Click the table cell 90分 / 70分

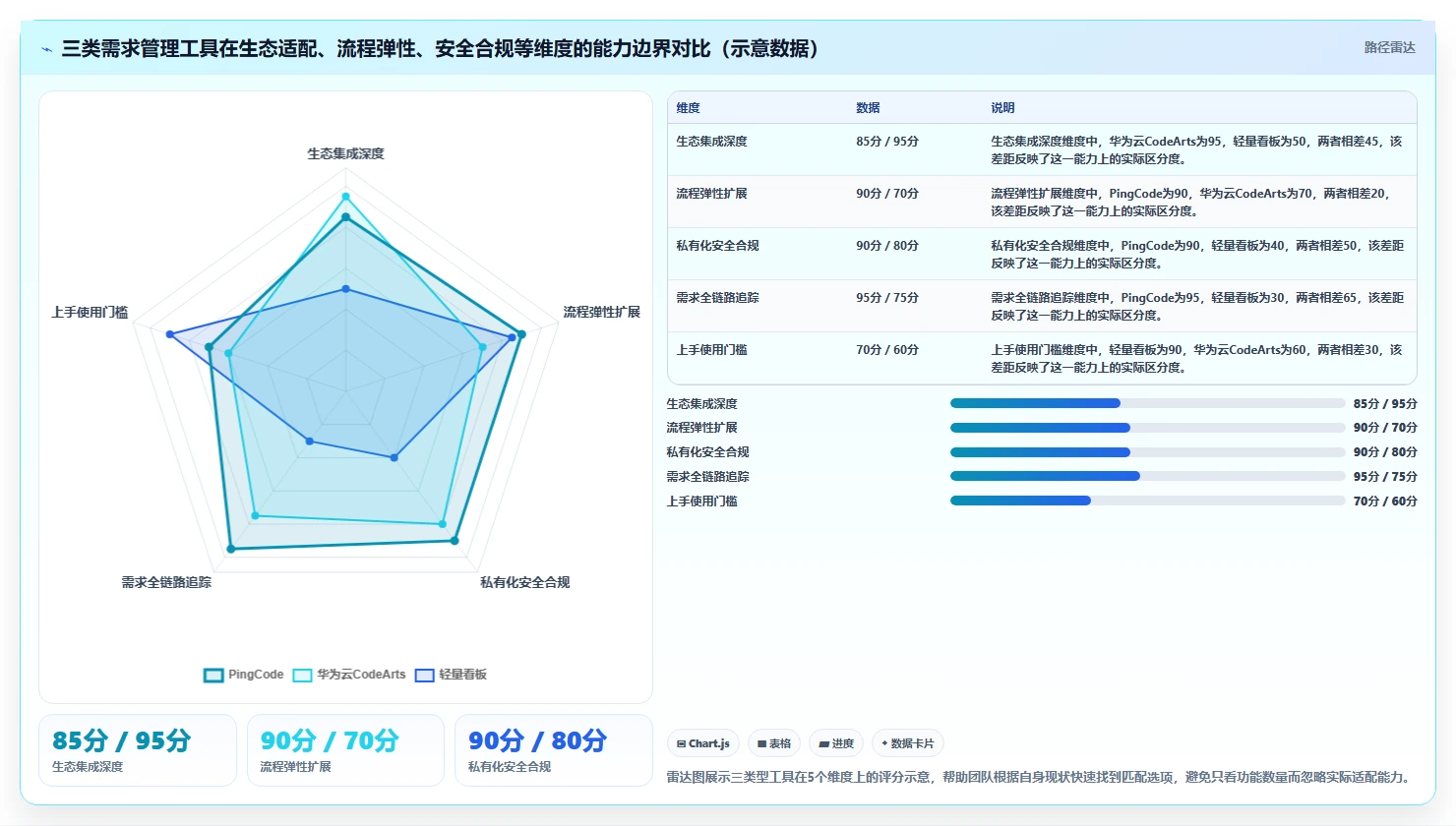(887, 194)
